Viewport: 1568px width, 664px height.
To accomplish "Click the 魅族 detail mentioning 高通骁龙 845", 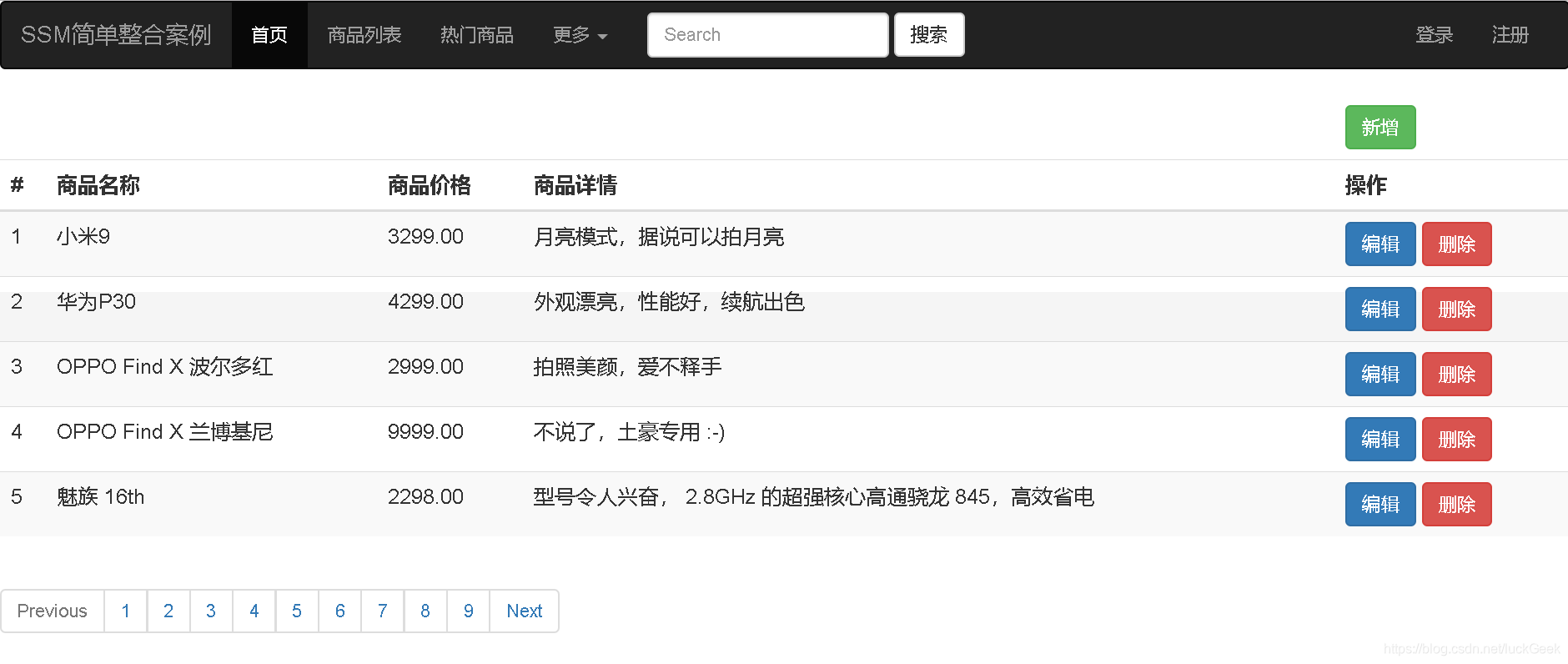I will pyautogui.click(x=814, y=497).
